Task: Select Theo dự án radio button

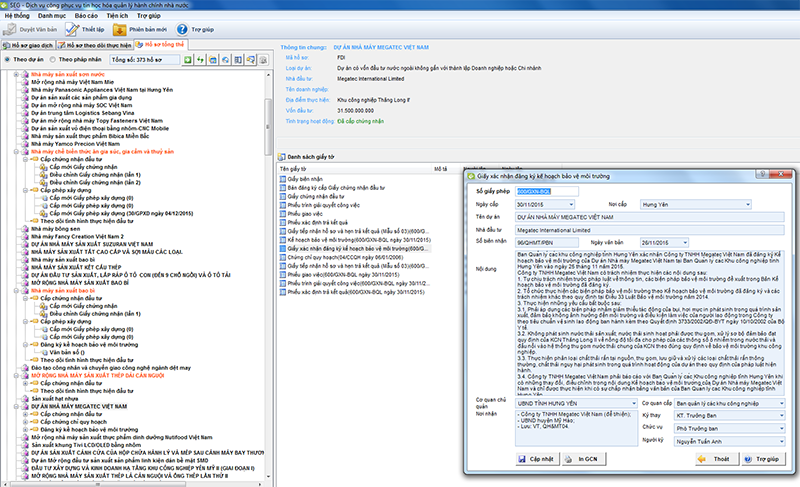Action: [7, 59]
